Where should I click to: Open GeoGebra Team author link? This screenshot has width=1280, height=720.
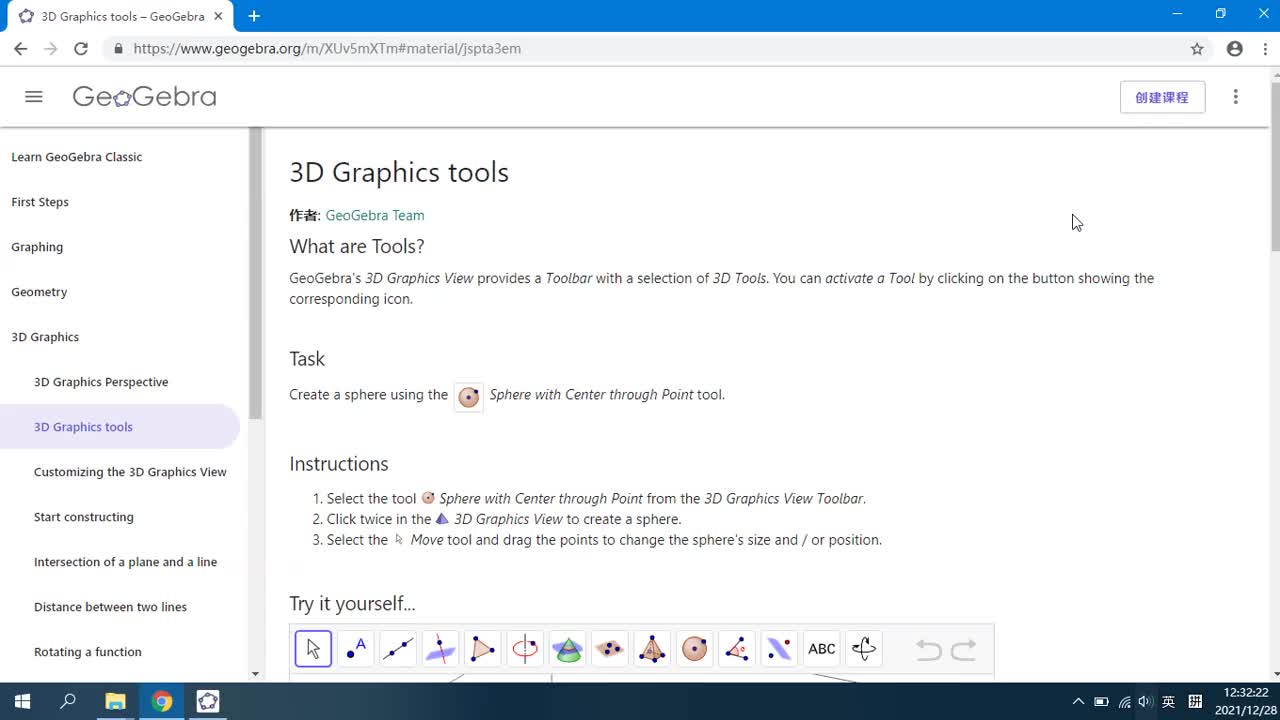click(375, 215)
